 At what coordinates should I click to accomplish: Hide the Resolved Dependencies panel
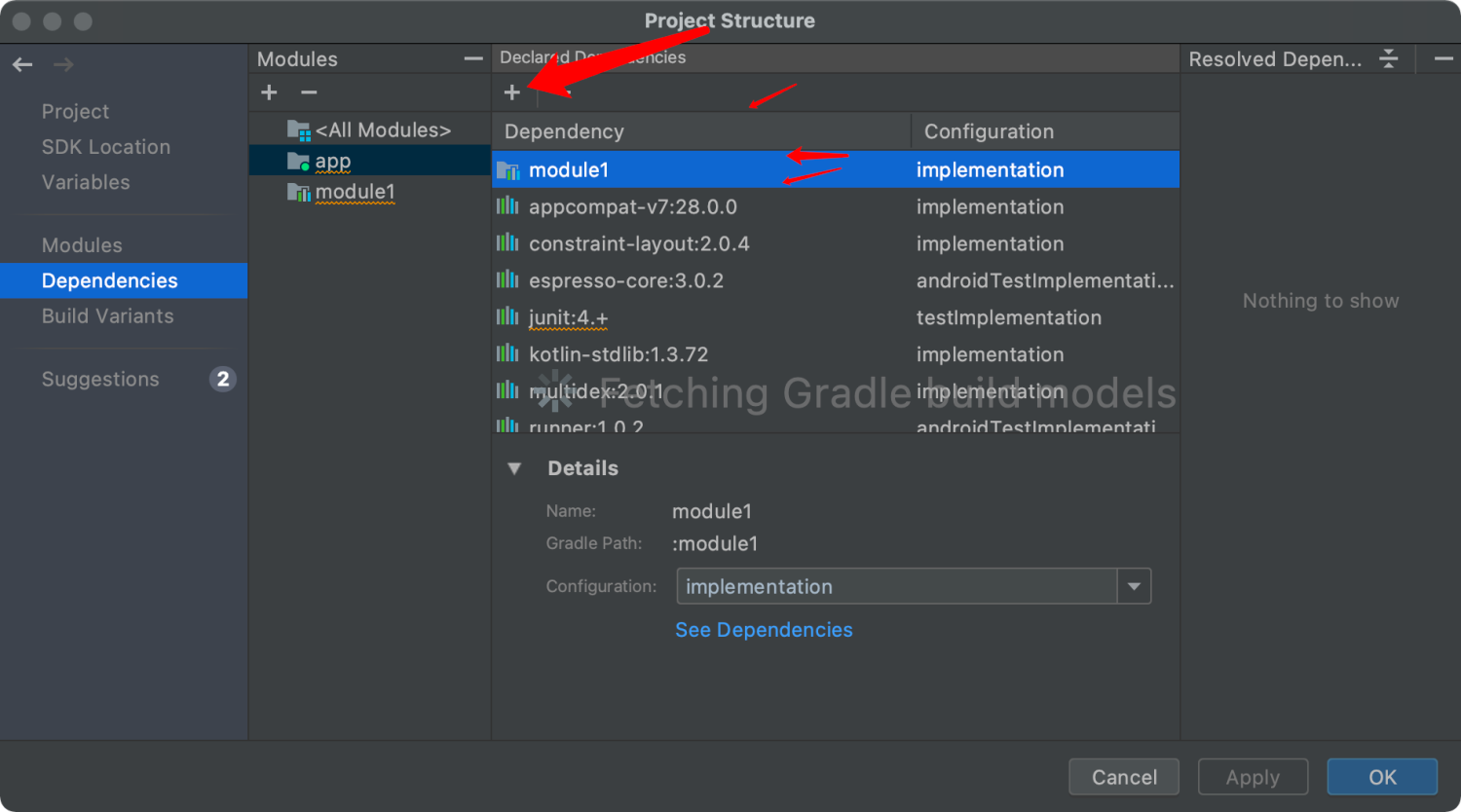click(1443, 59)
